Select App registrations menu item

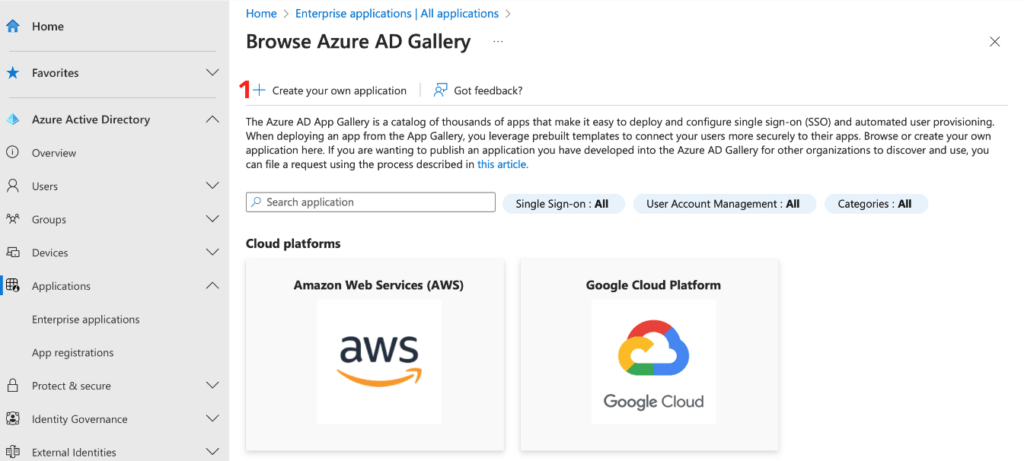point(73,353)
